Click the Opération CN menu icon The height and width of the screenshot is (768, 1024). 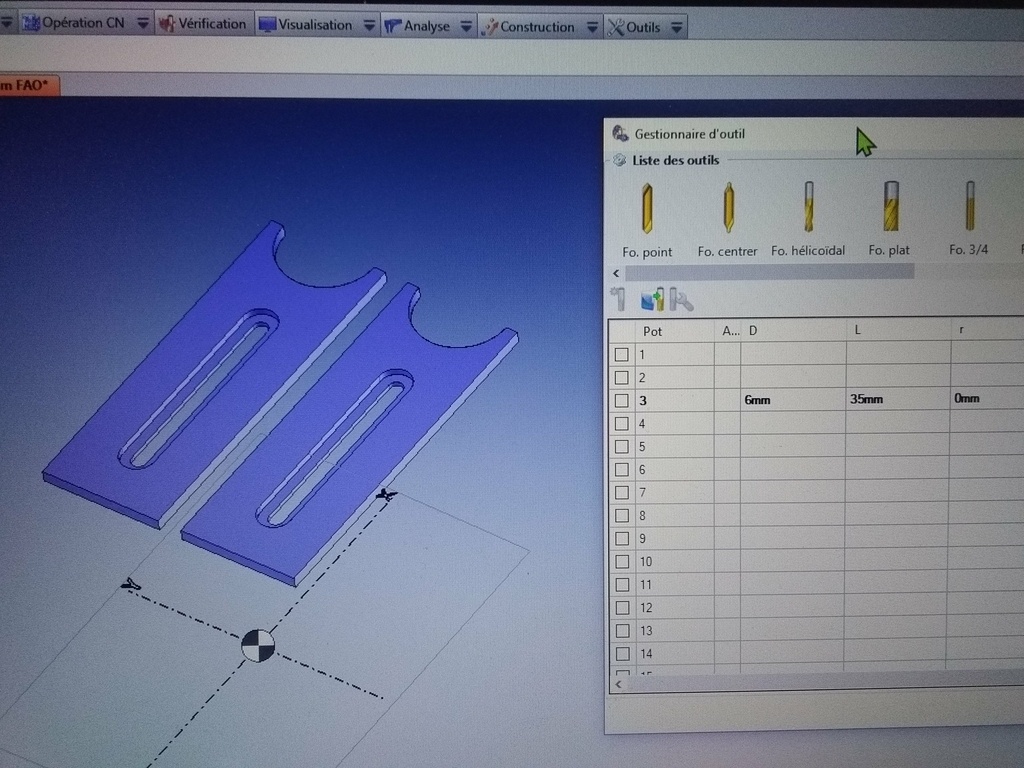pos(31,24)
